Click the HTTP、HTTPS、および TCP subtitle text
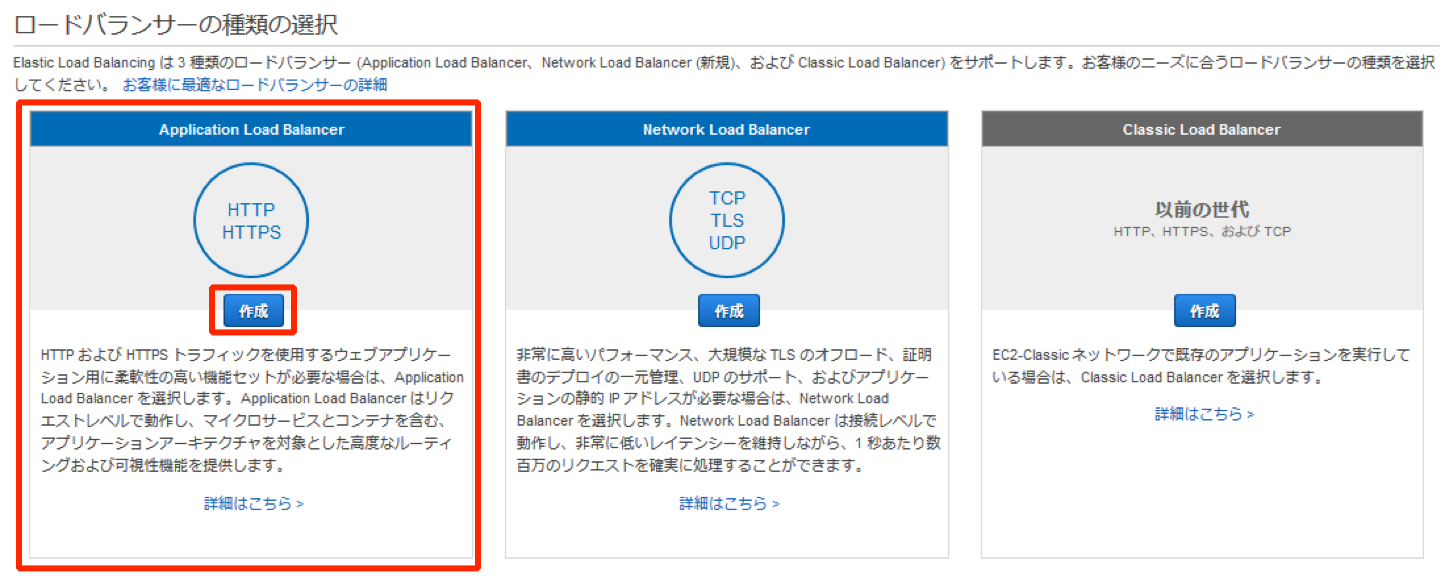1443x581 pixels. point(1202,231)
